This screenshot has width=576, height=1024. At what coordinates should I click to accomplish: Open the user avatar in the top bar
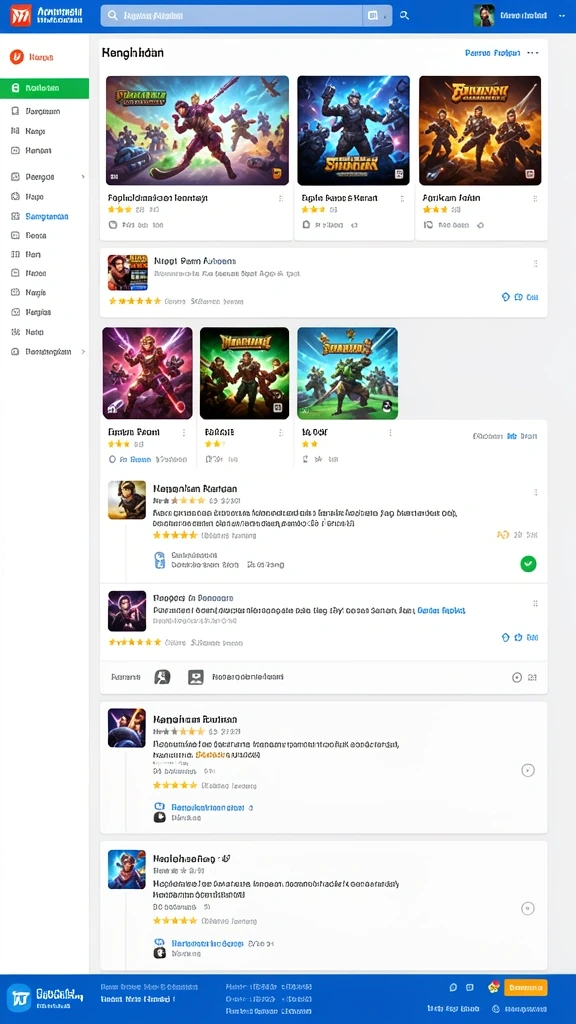point(483,15)
